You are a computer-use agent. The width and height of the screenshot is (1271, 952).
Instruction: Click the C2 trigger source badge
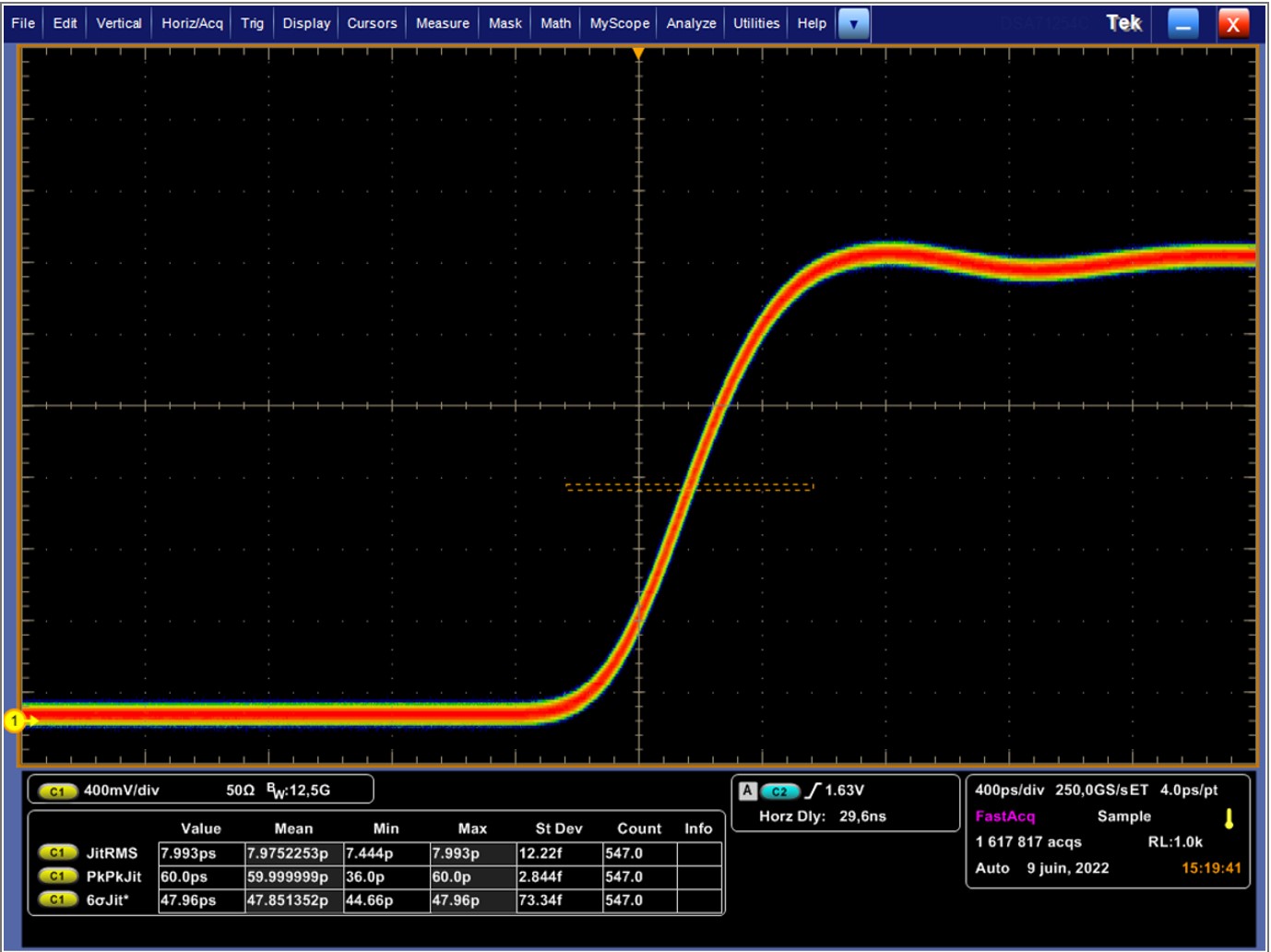779,791
